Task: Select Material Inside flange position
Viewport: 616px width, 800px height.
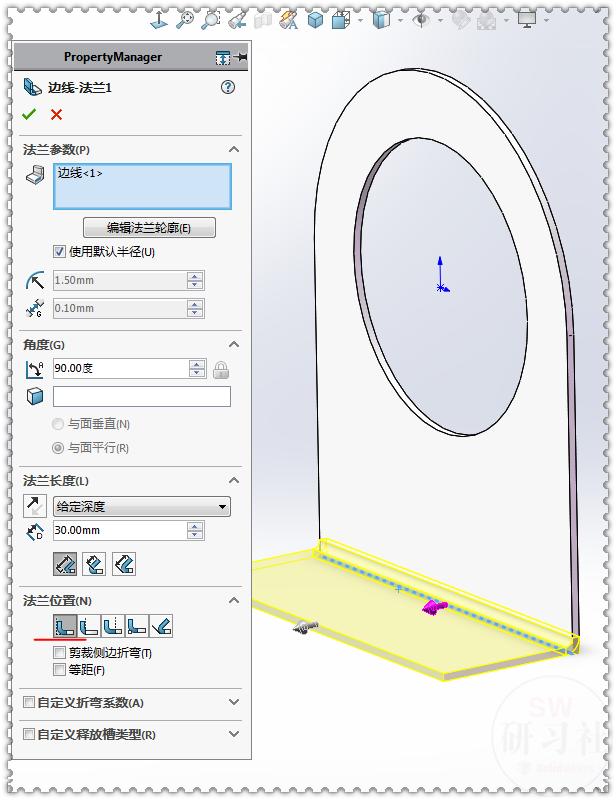Action: [x=65, y=626]
